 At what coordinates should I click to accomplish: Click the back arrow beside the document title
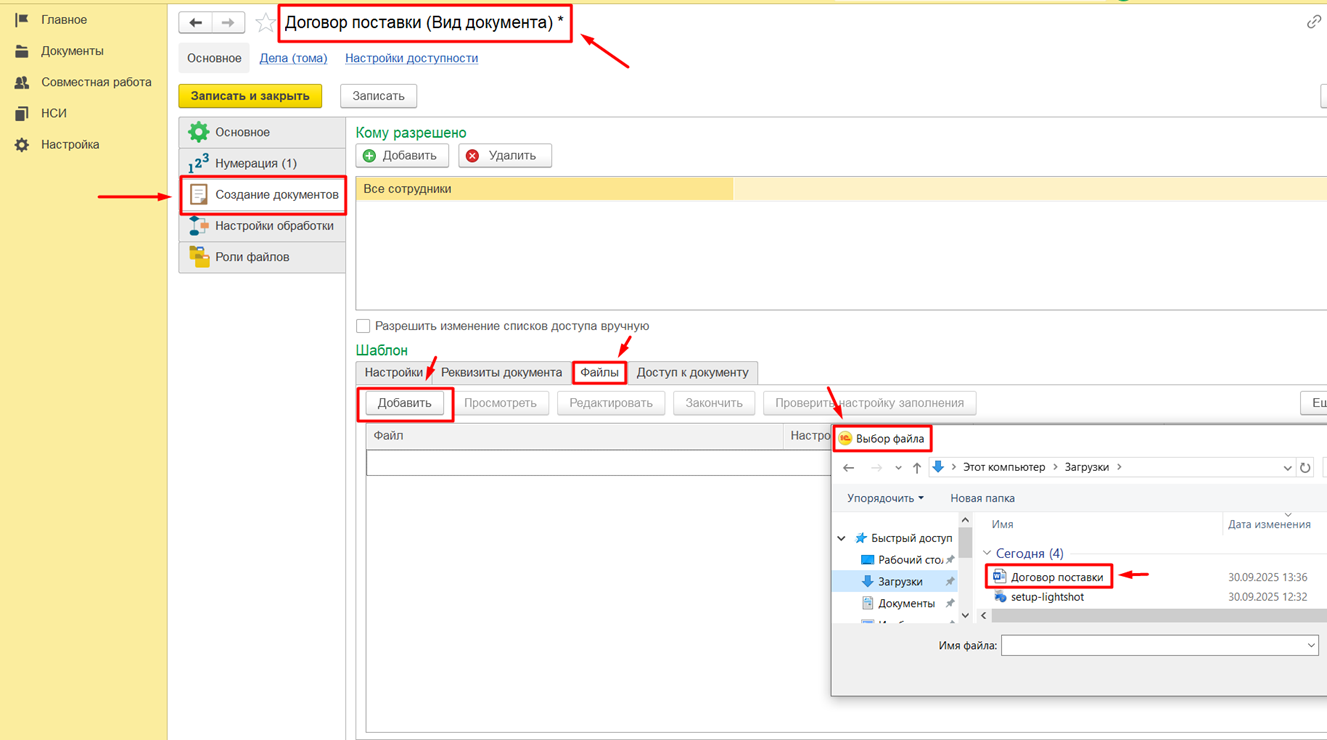point(196,23)
